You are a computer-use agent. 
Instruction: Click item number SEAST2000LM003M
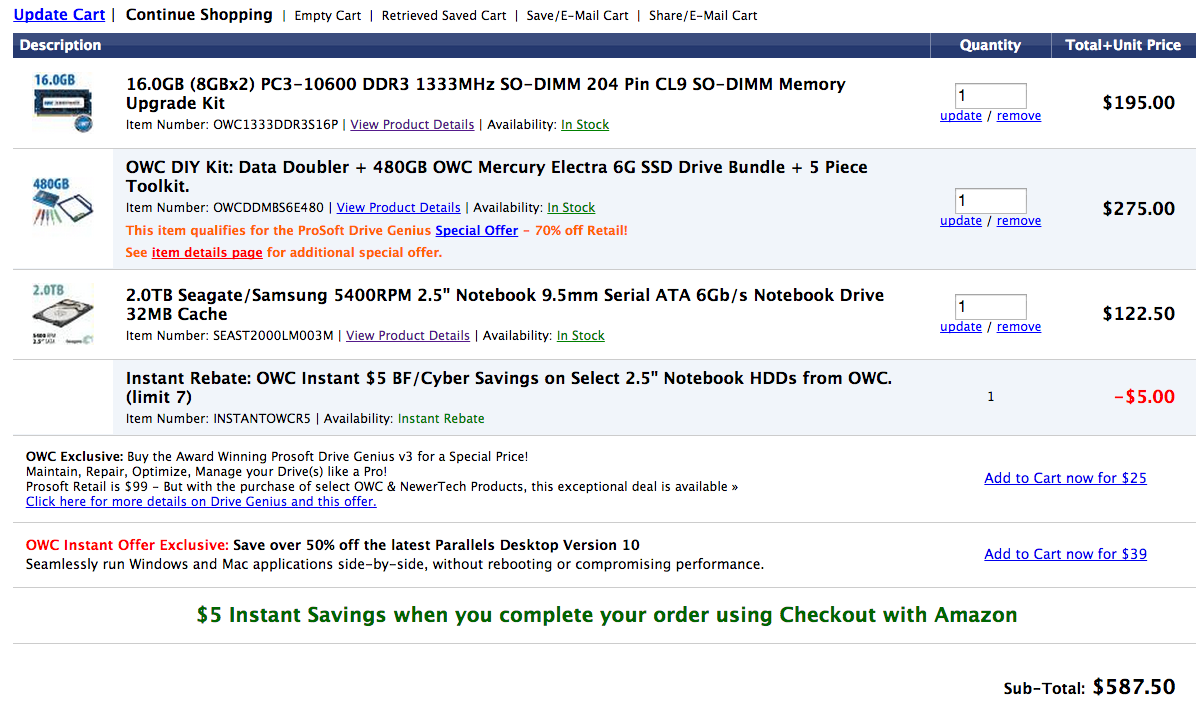coord(273,336)
